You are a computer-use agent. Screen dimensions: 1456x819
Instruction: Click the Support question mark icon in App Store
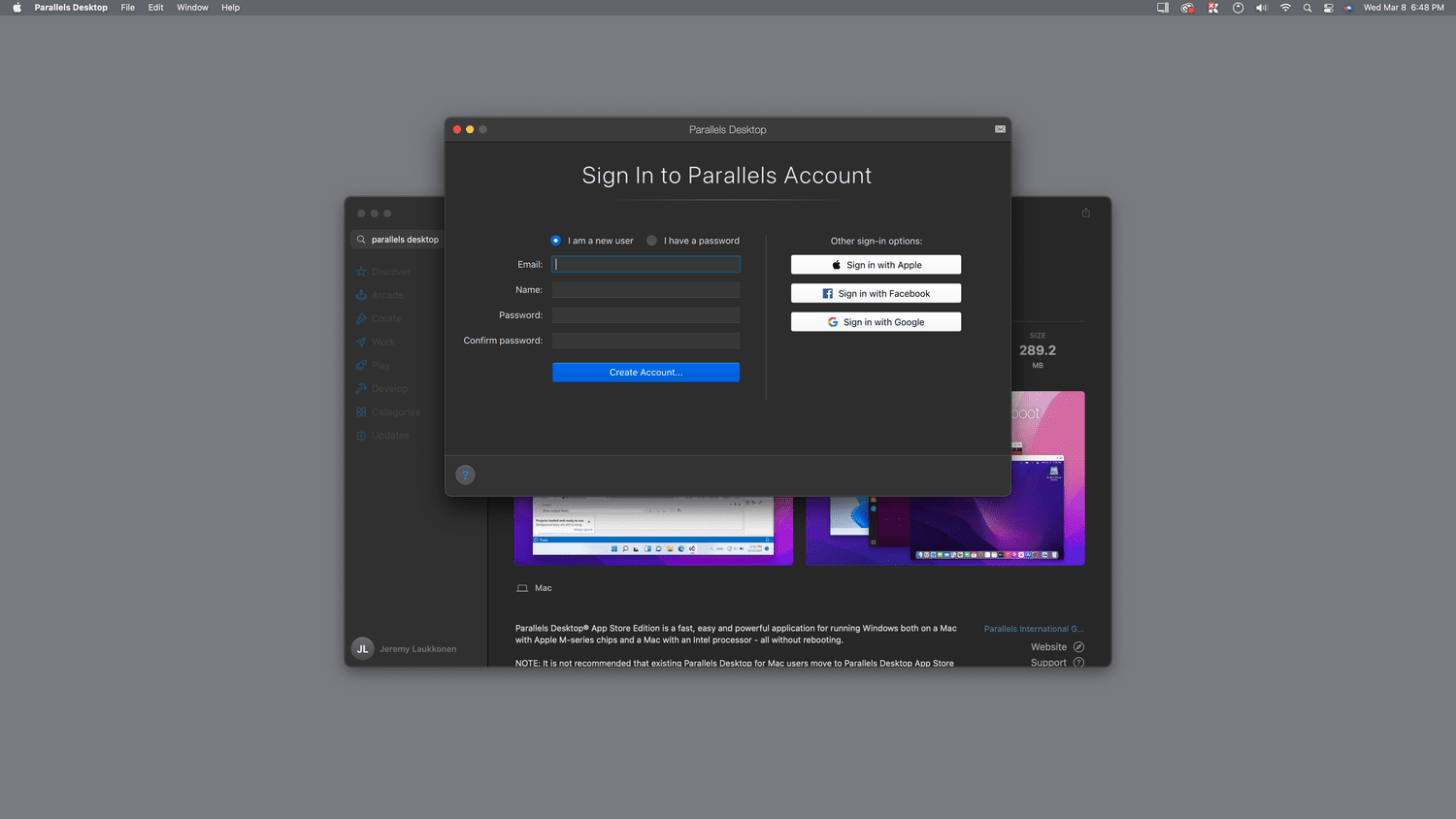[x=1078, y=663]
